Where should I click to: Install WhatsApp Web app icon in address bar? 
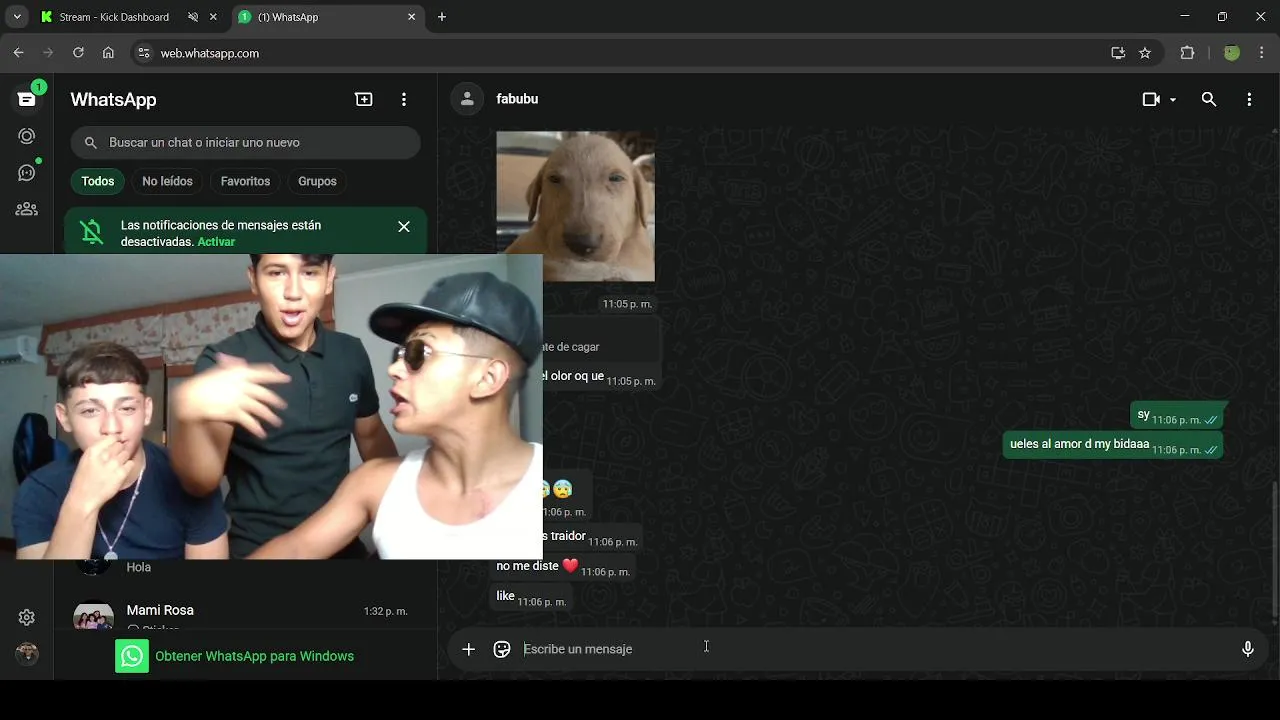pyautogui.click(x=1118, y=53)
